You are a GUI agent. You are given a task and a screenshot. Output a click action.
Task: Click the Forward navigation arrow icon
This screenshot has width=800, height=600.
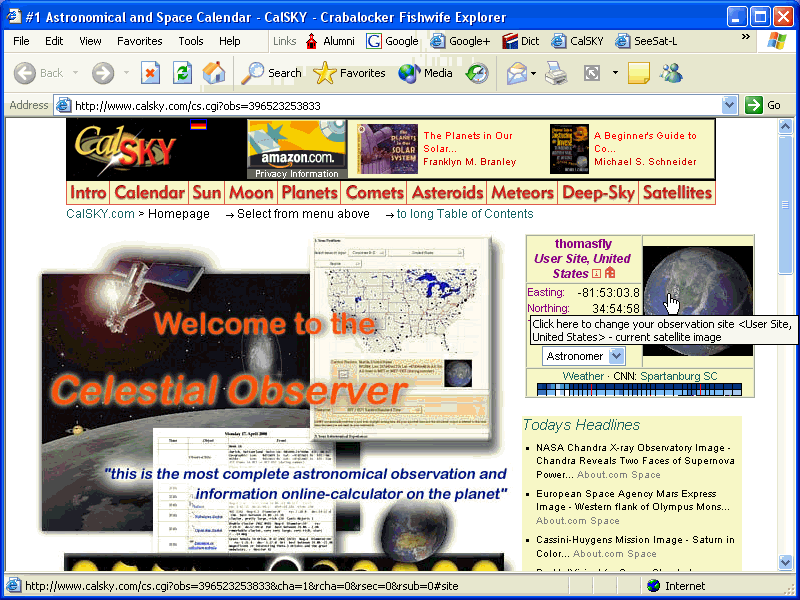tap(103, 73)
